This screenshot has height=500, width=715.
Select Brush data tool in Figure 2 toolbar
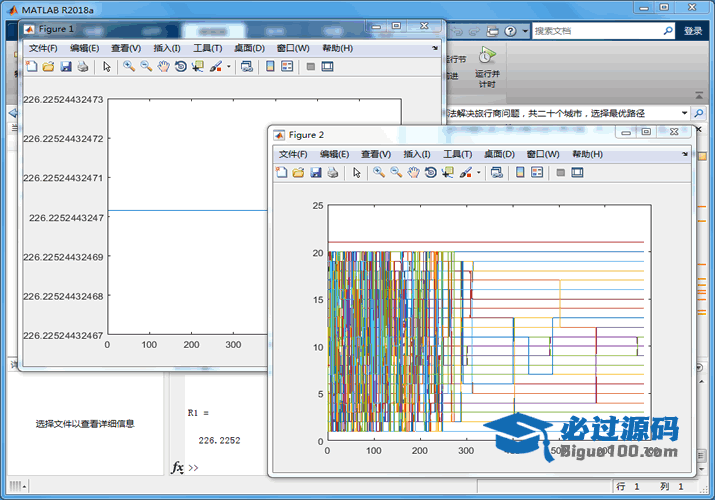pyautogui.click(x=466, y=172)
